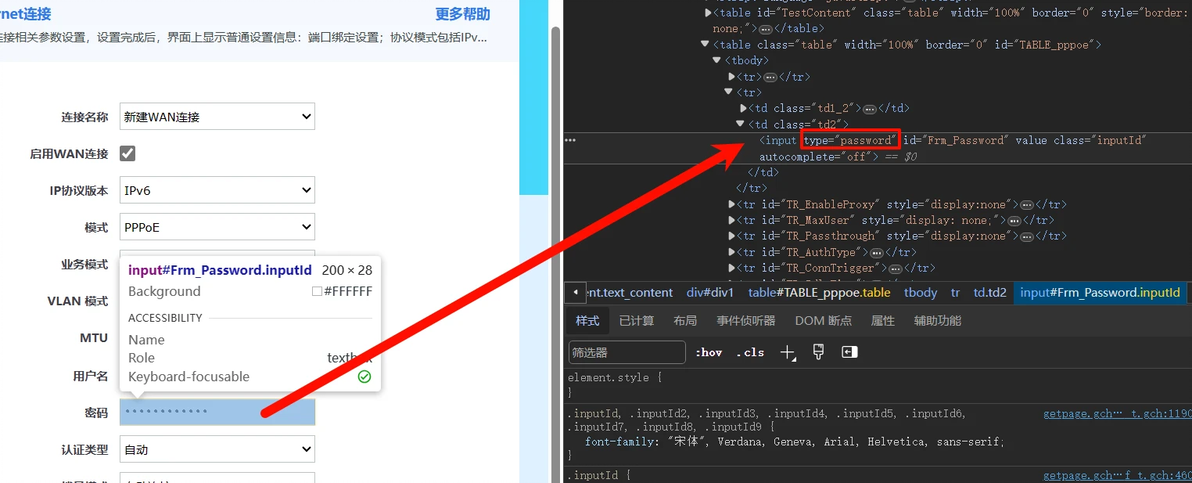Open the getpage.gch f_t.gch:460 source link

(1118, 475)
